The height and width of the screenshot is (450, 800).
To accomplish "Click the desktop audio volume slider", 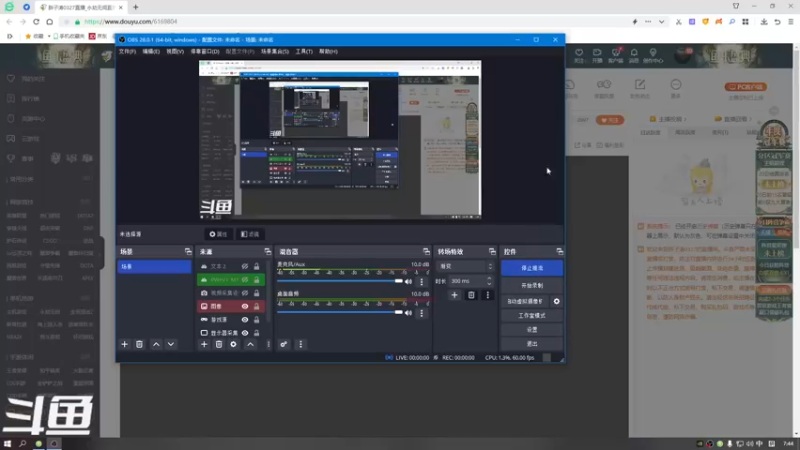I will click(x=340, y=312).
